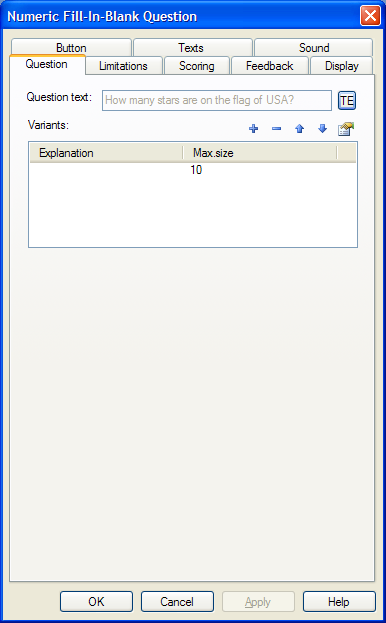This screenshot has width=386, height=623.
Task: Add a new variant with plus icon
Action: tap(253, 129)
